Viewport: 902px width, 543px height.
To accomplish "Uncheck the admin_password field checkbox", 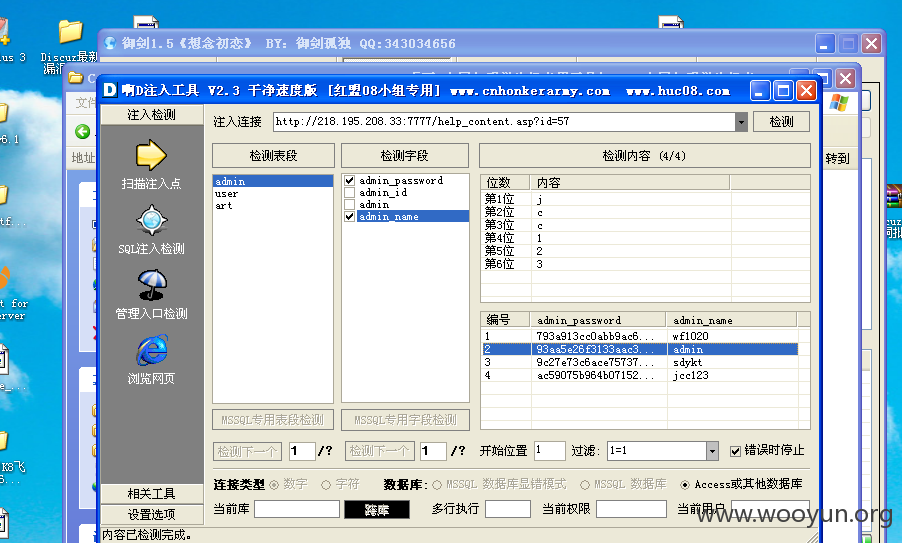I will click(349, 181).
